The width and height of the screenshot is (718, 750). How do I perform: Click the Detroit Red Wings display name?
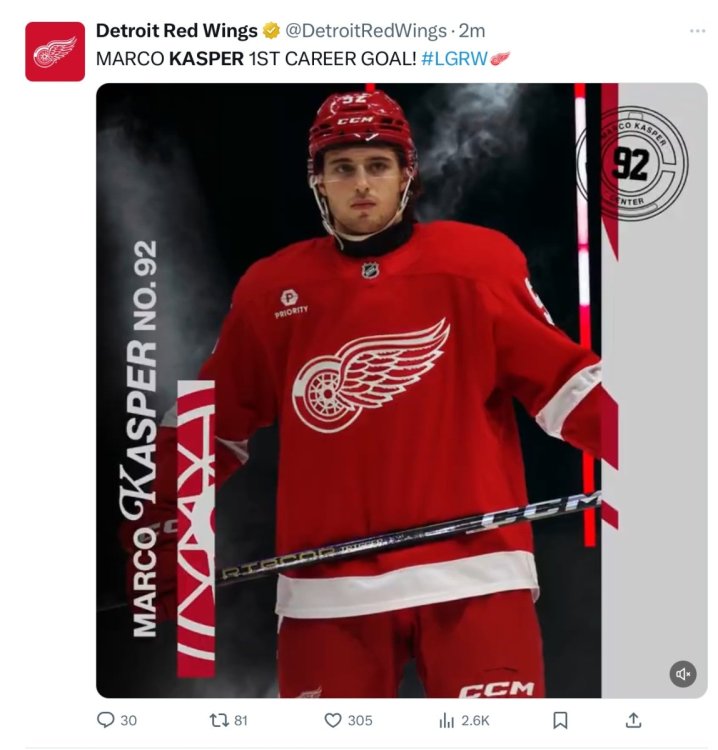click(177, 31)
